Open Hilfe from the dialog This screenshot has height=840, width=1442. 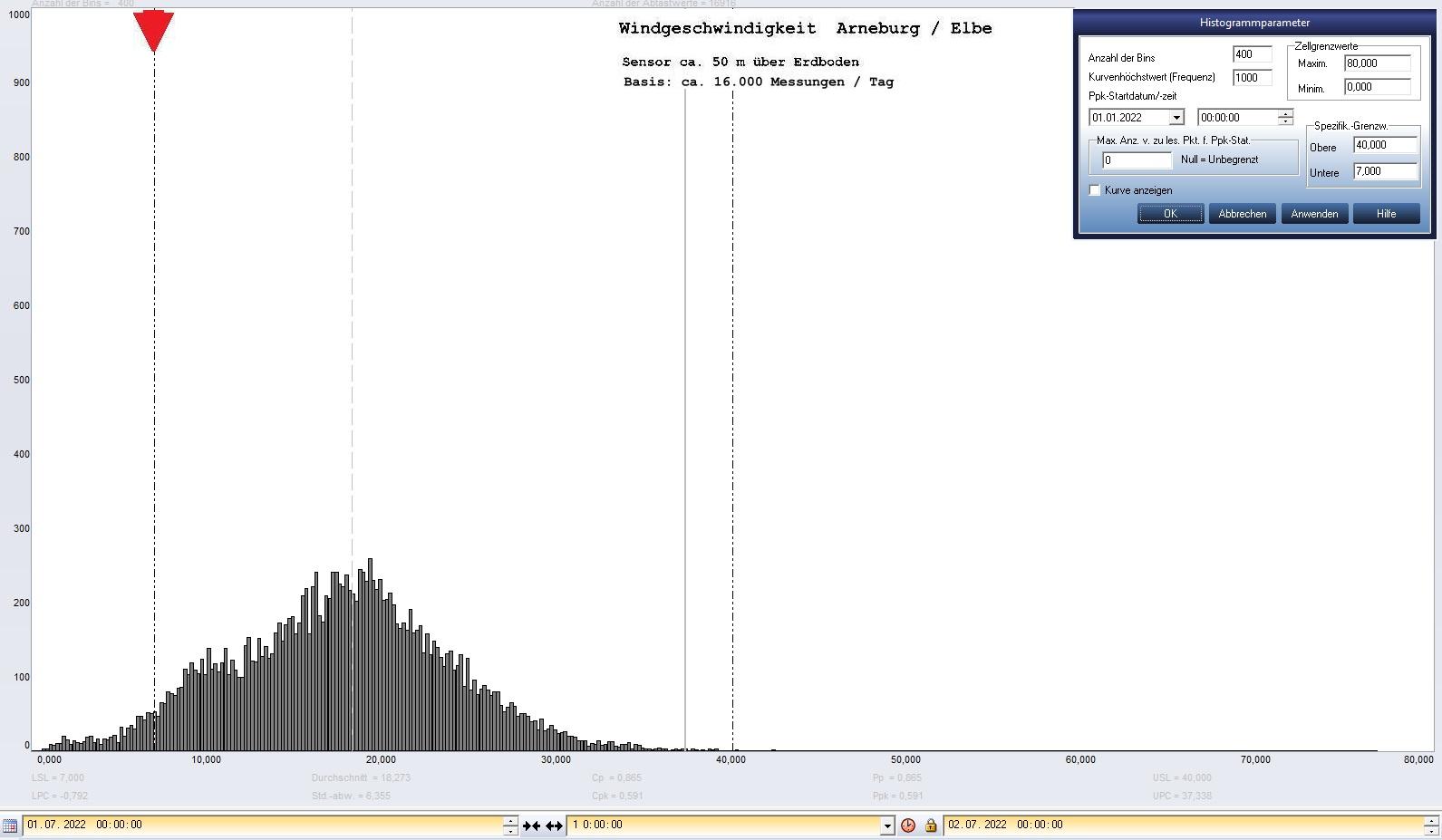(1386, 214)
